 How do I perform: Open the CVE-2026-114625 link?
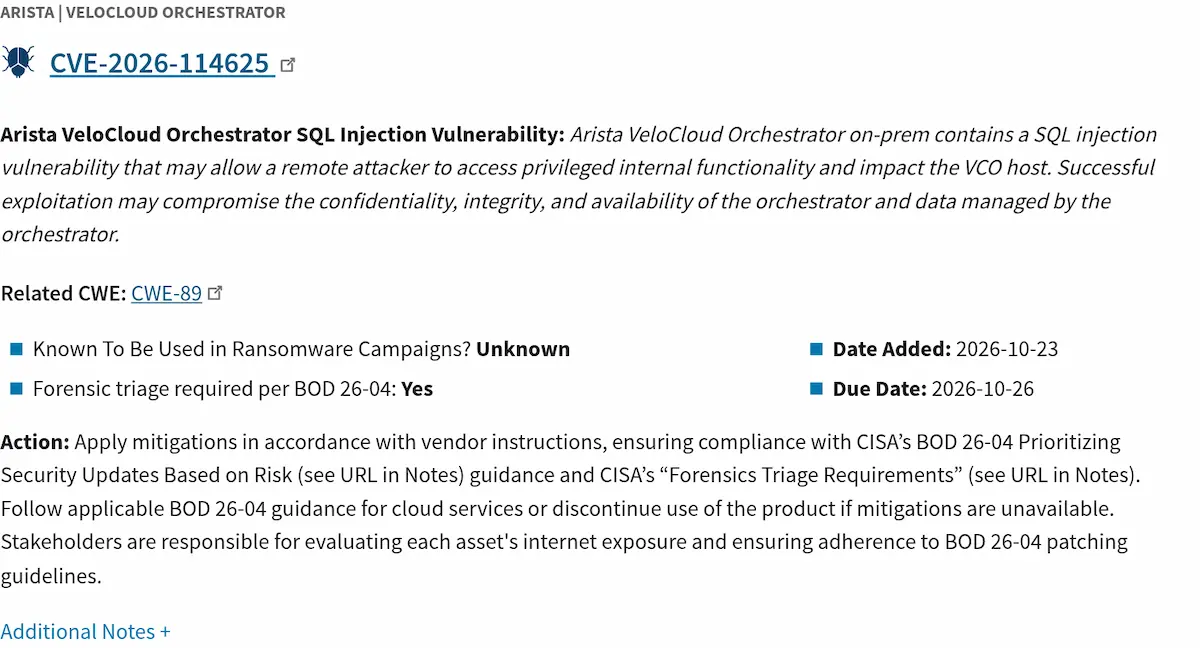162,63
